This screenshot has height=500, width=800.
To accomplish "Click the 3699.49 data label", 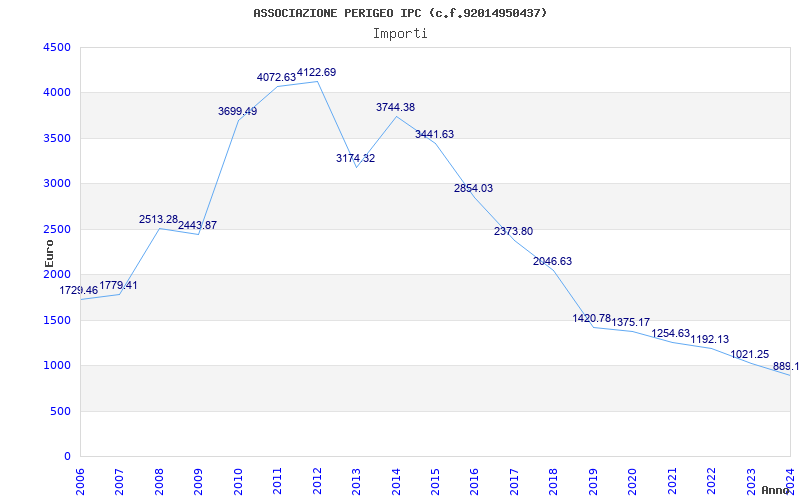I will pyautogui.click(x=237, y=111).
